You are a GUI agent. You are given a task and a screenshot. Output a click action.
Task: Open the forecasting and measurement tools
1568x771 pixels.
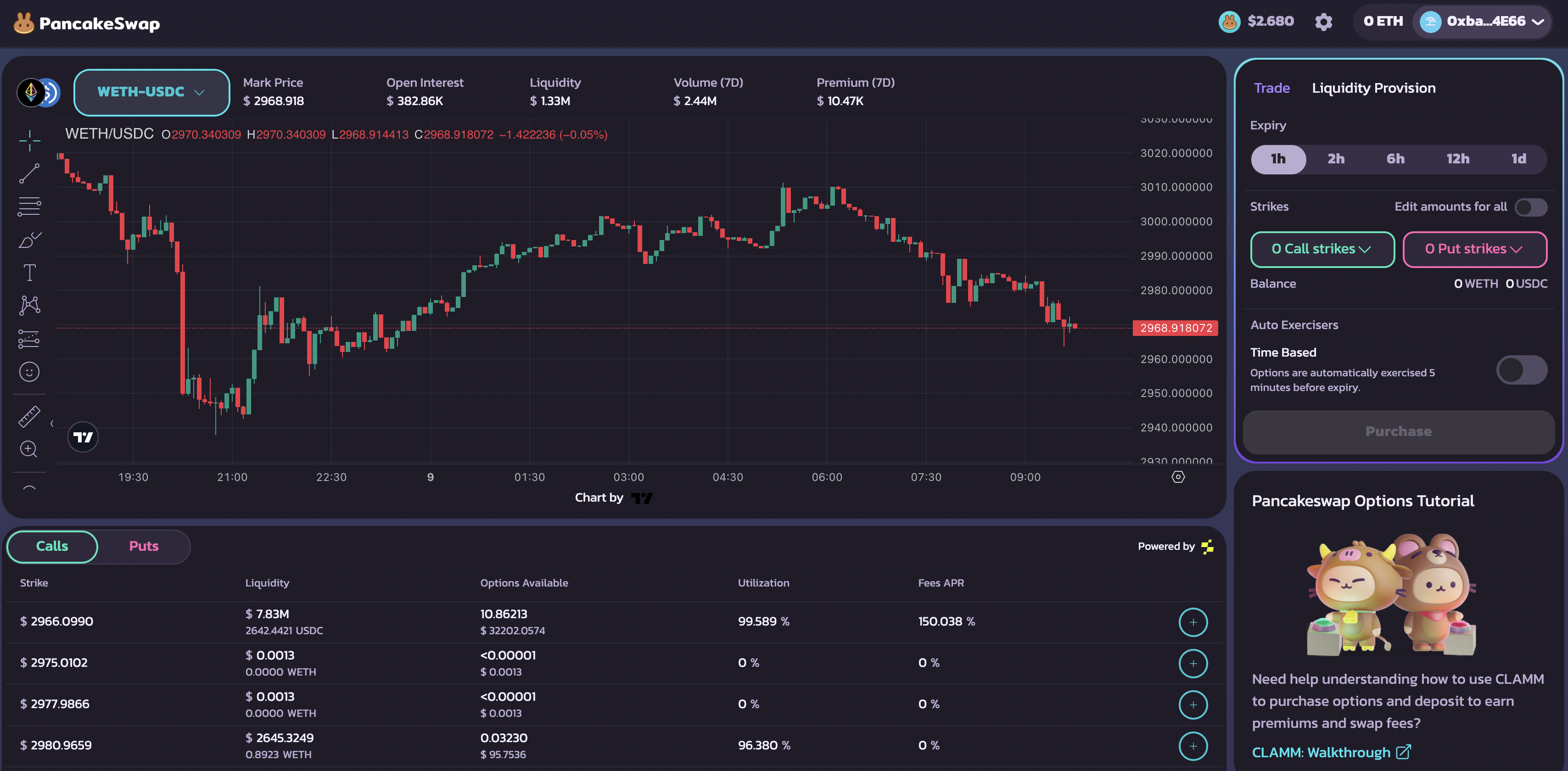point(29,338)
